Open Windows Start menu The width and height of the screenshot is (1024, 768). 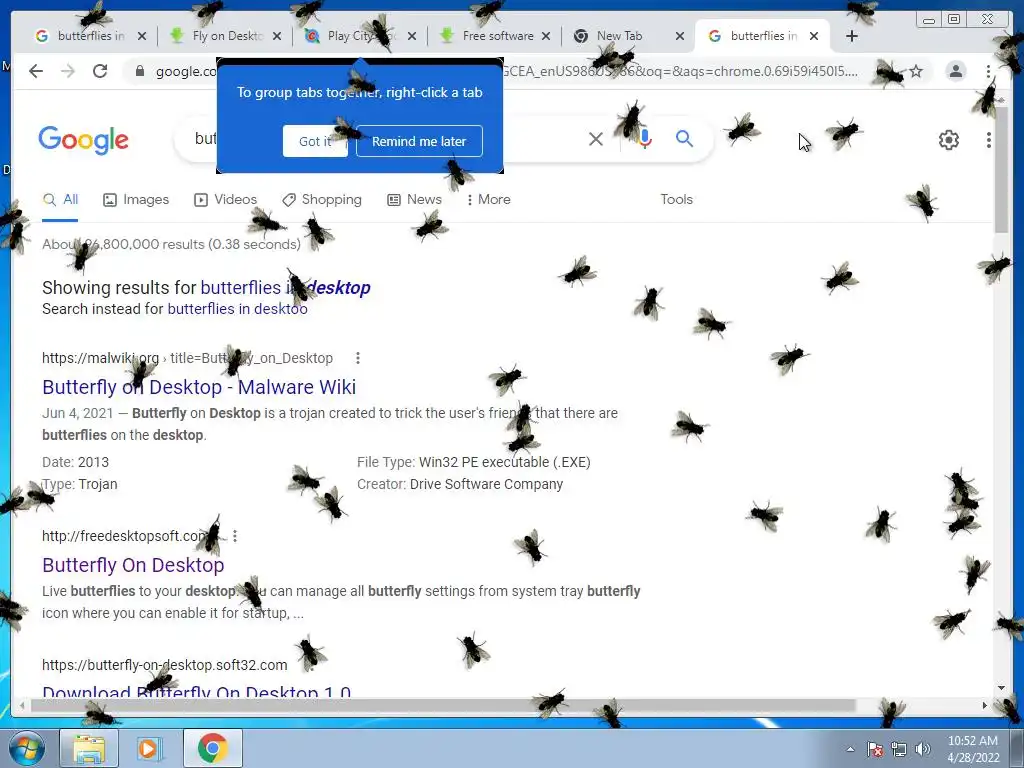pyautogui.click(x=27, y=748)
